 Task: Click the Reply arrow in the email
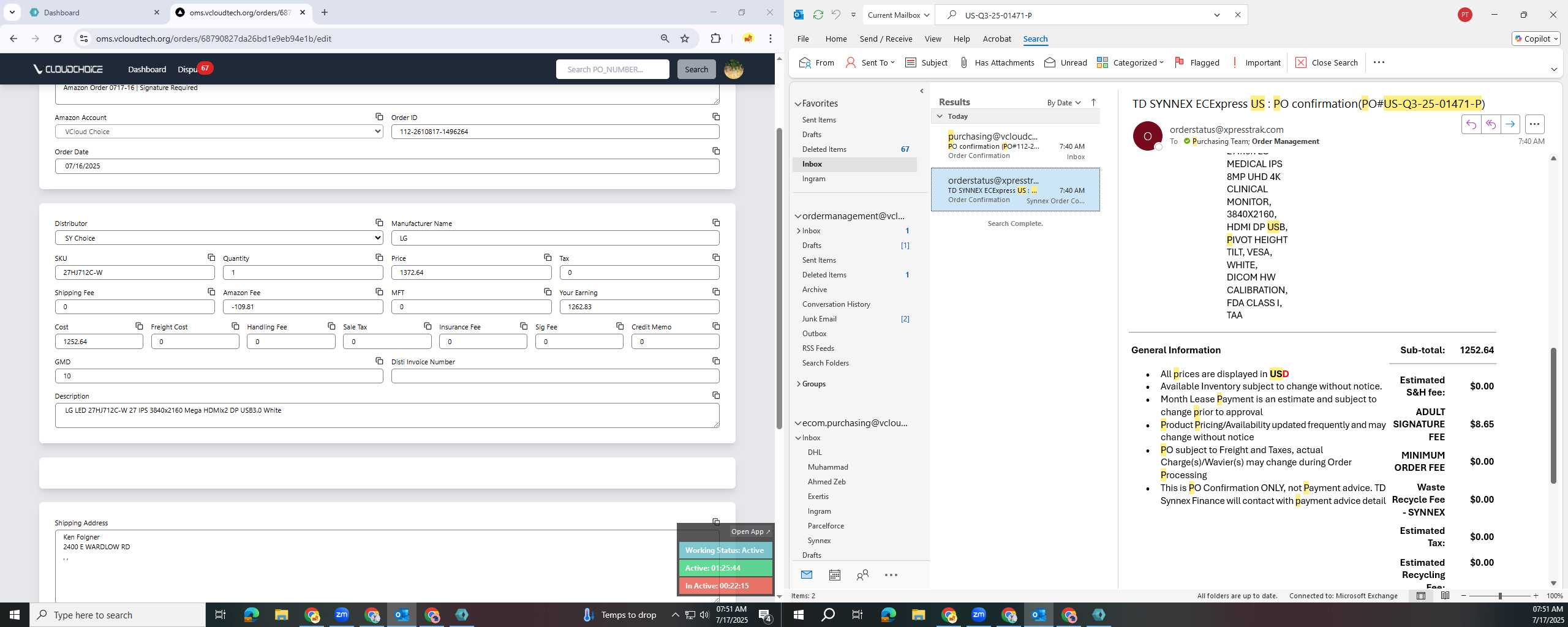coord(1471,124)
